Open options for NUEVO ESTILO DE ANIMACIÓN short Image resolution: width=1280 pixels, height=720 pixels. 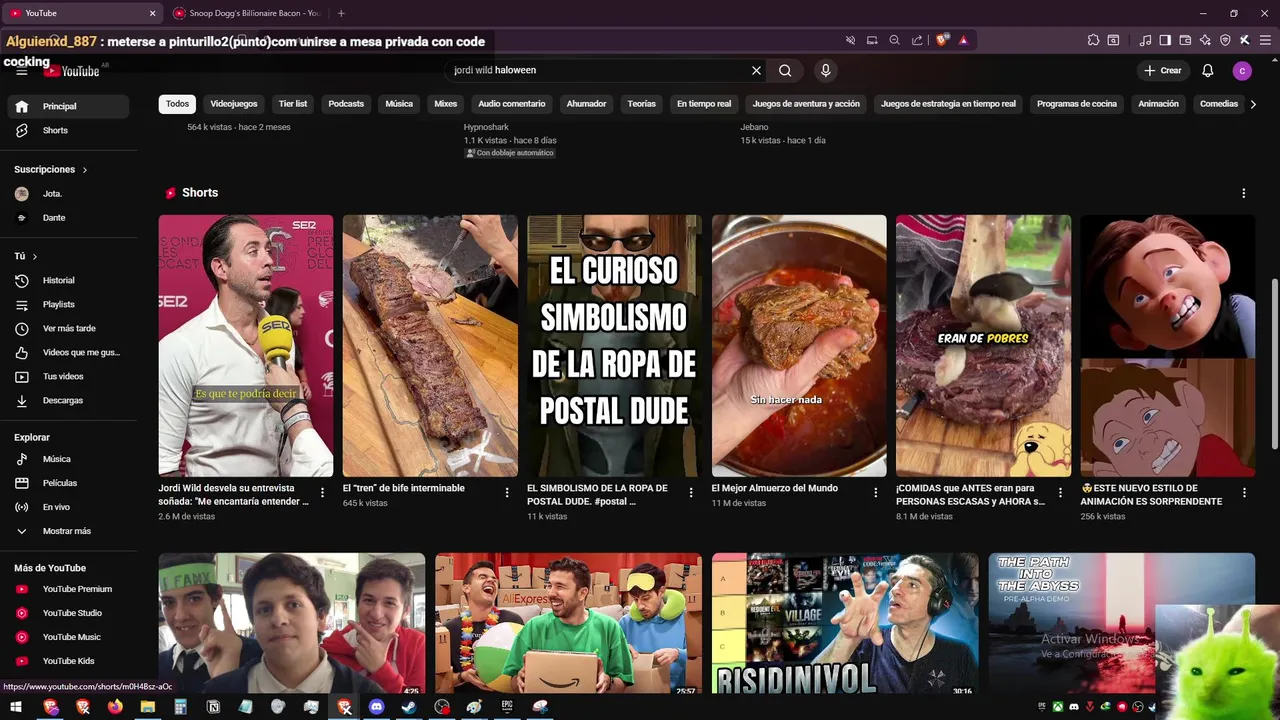1244,492
